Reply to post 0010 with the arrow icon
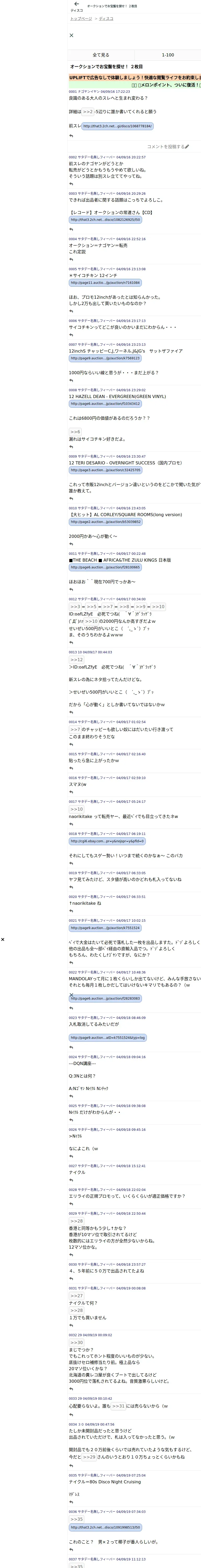Viewport: 201px width, 1568px height. [71, 544]
